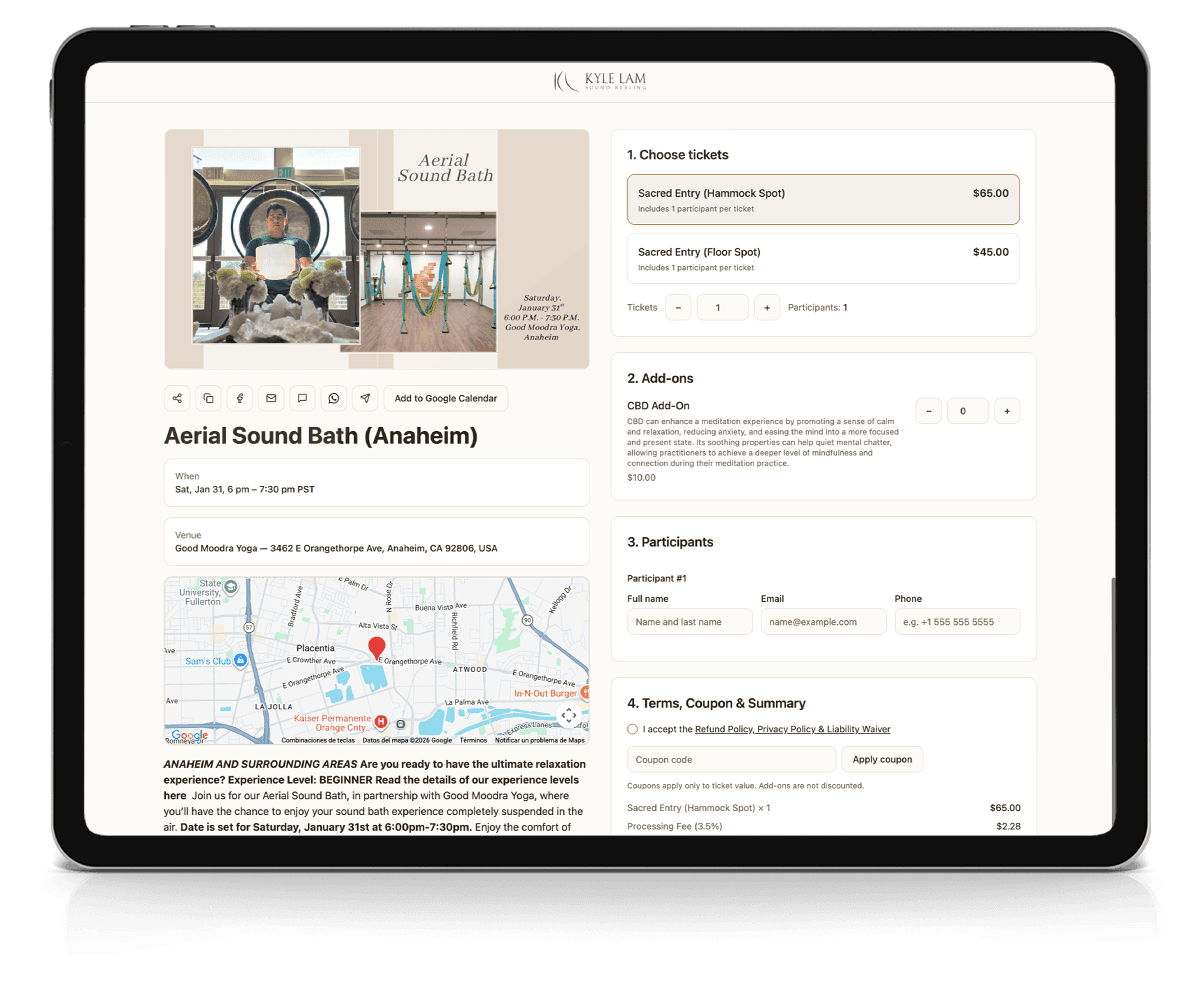1200x996 pixels.
Task: Select the Sacred Entry Hammock Spot ticket
Action: (x=822, y=199)
